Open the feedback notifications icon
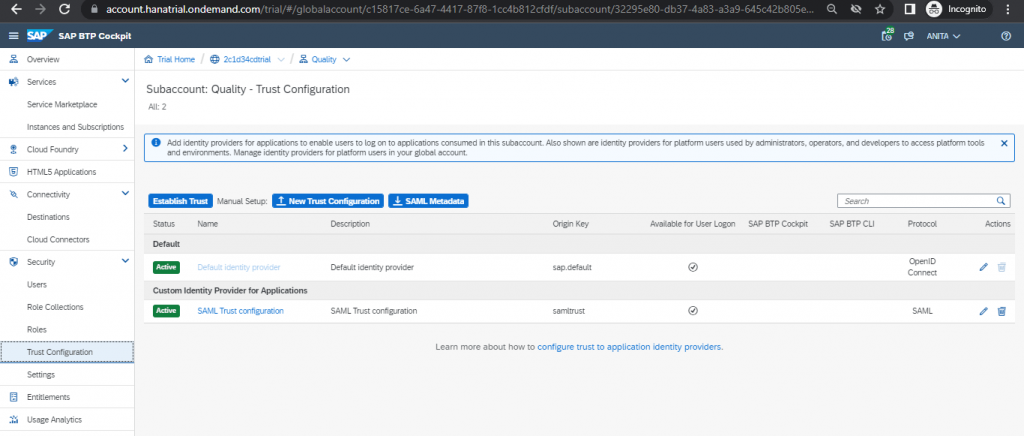 pos(908,36)
